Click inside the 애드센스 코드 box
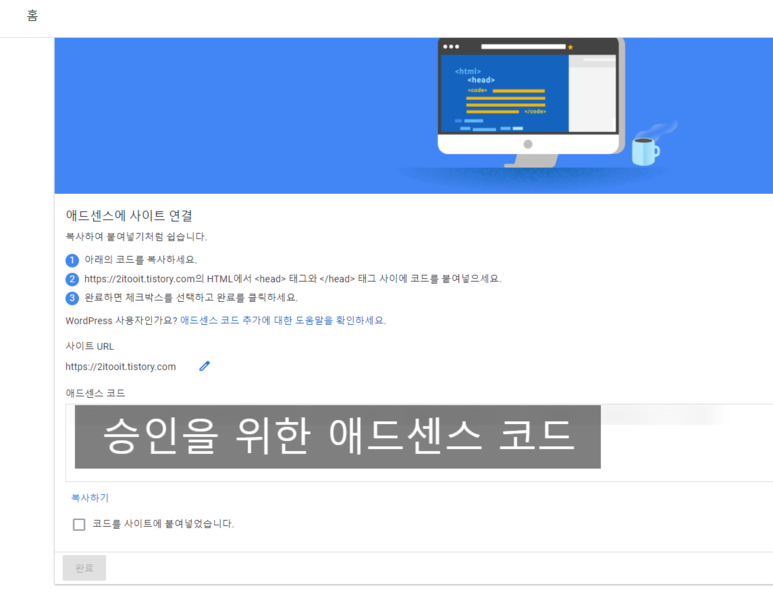Image resolution: width=773 pixels, height=603 pixels. pos(419,443)
